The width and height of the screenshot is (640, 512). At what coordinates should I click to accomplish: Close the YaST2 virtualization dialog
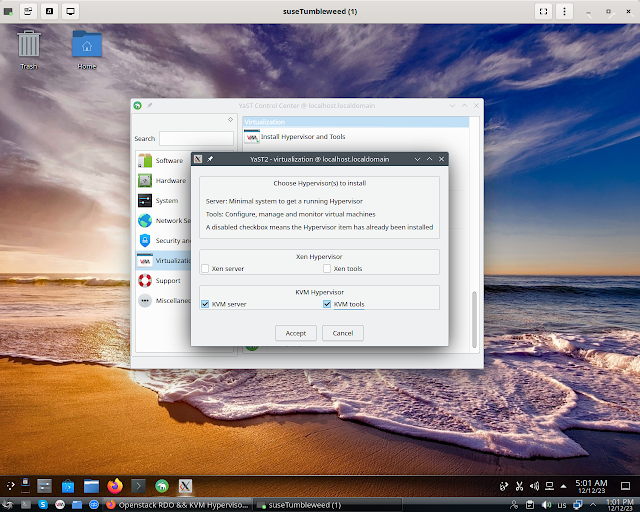(x=441, y=159)
